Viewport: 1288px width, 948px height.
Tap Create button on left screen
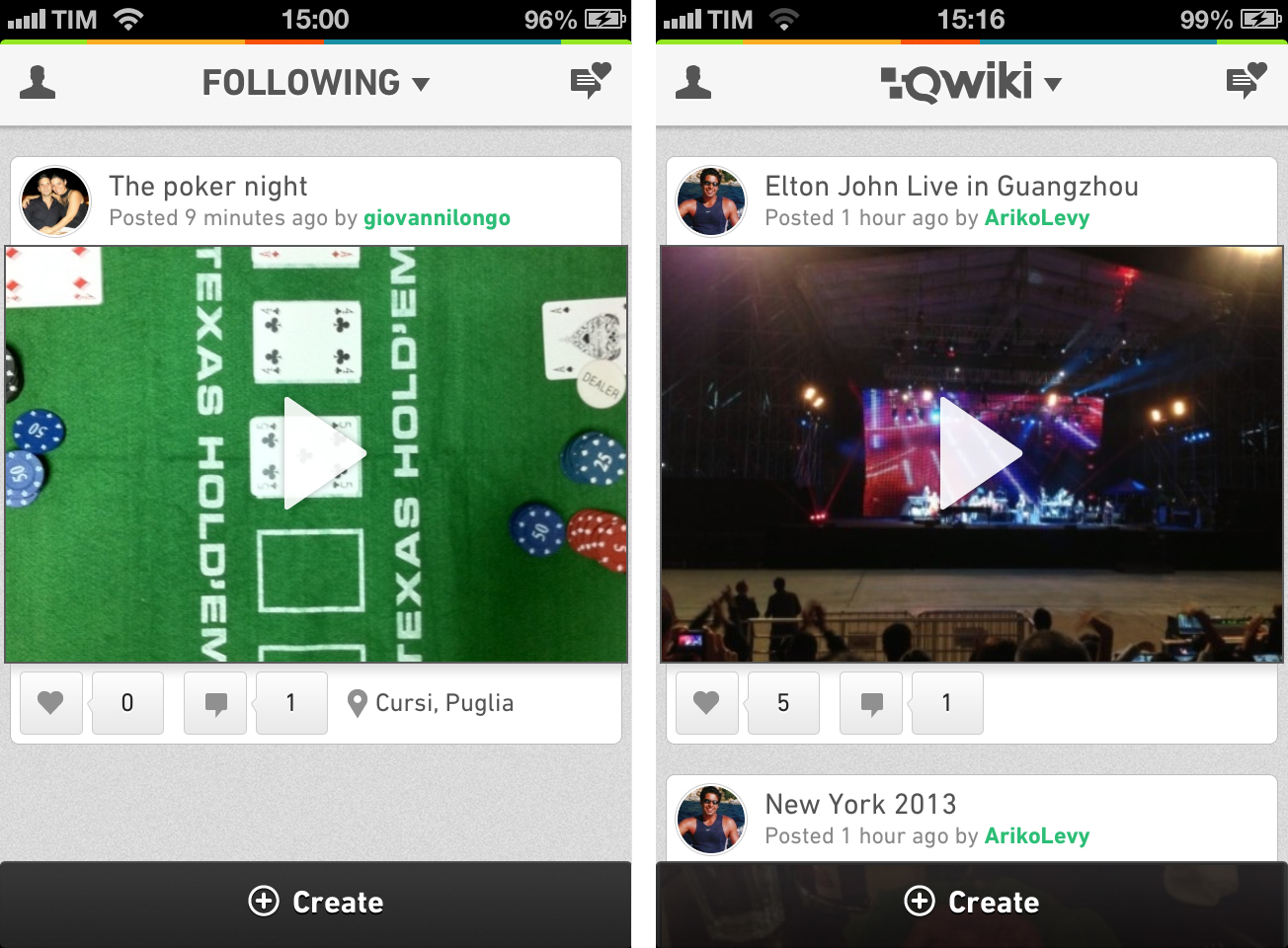[316, 903]
